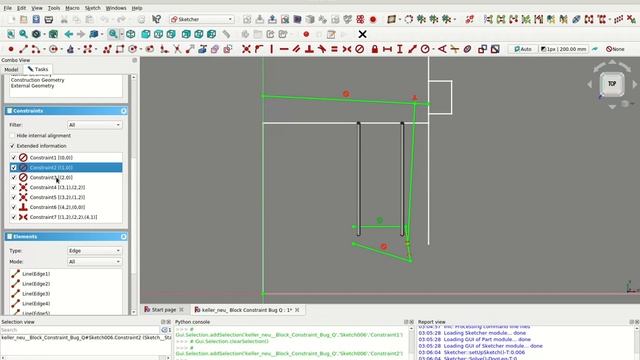Click the None toolbar button
Screen dimensions: 640x360
[x=616, y=49]
